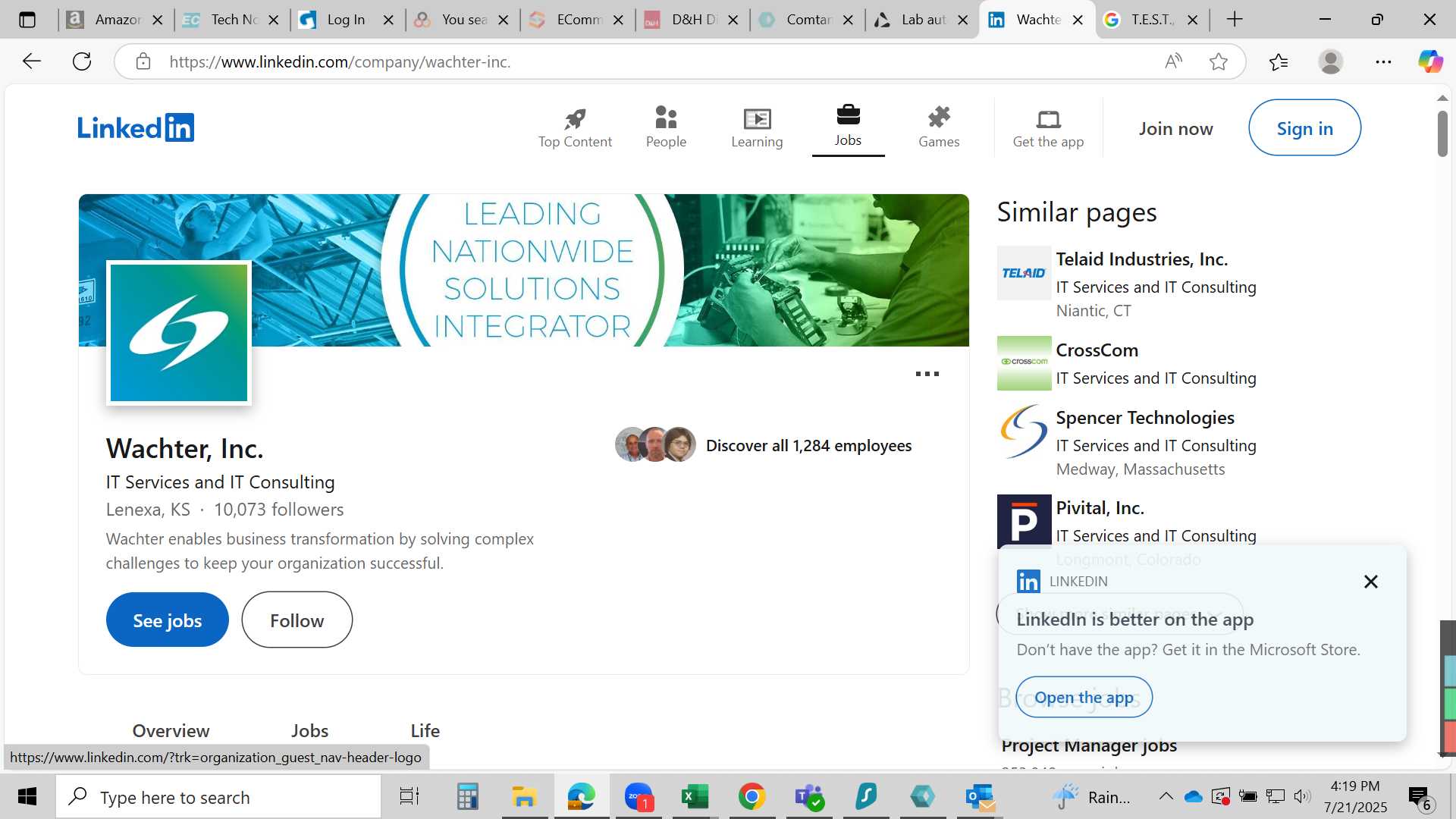Click the Telaid logo thumbnail
Viewport: 1456px width, 819px height.
(1024, 273)
